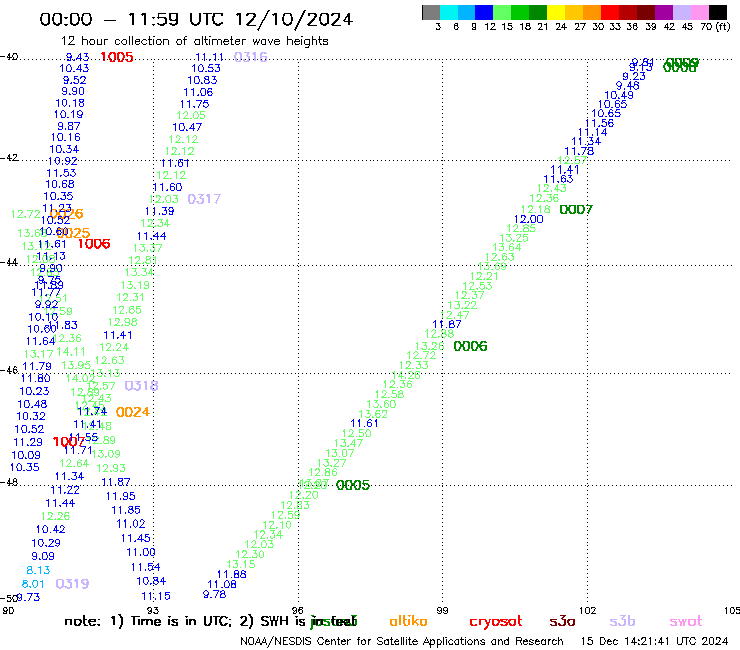Click the green jason track label 0005
This screenshot has height=650, width=740.
click(353, 485)
